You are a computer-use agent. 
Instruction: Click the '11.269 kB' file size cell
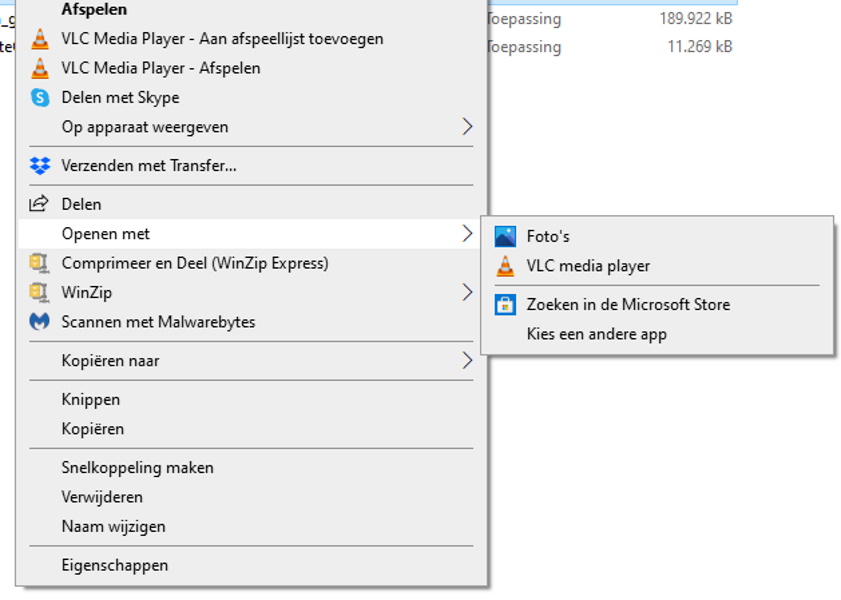point(699,47)
